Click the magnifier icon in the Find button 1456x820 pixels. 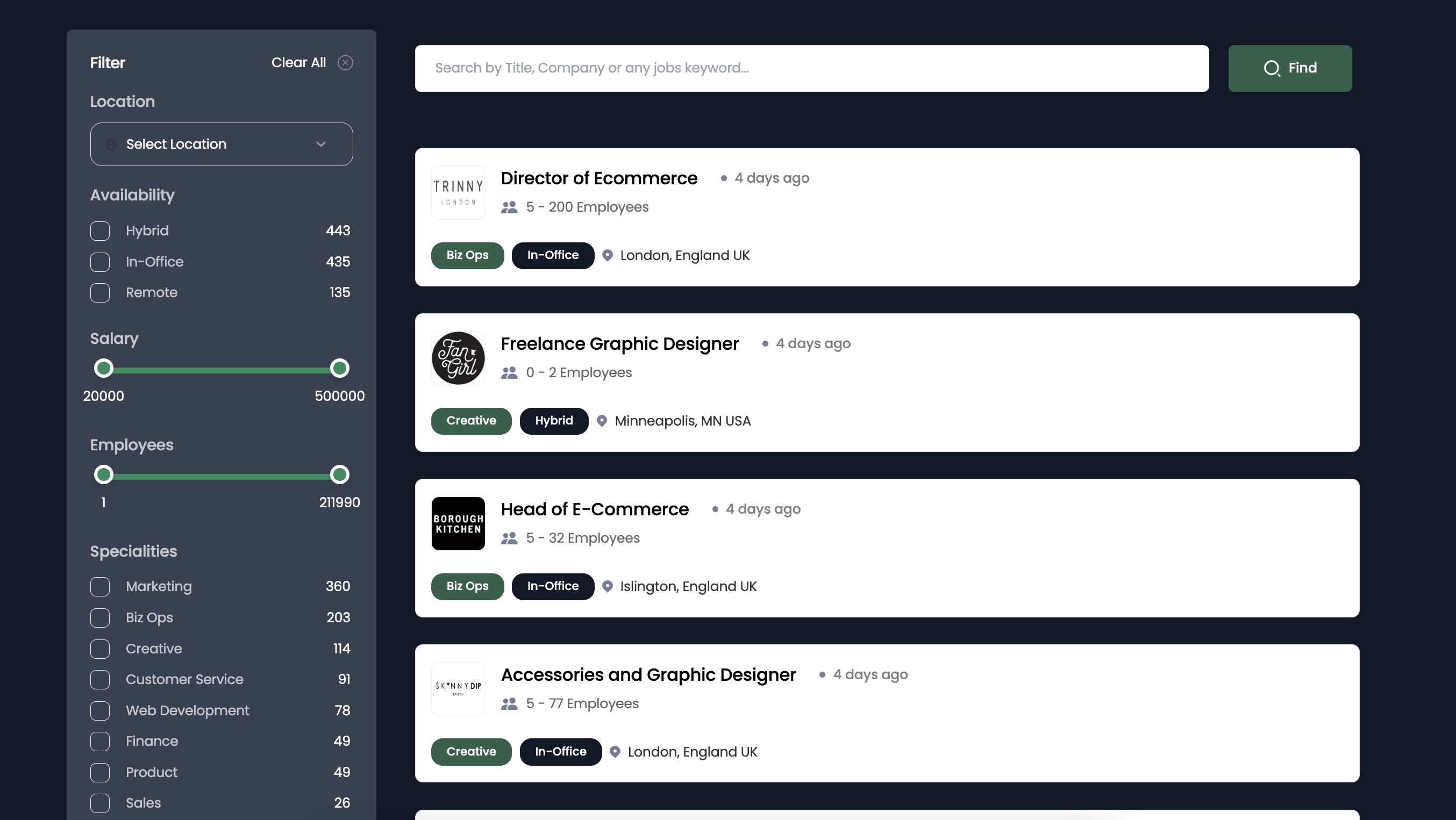1272,68
